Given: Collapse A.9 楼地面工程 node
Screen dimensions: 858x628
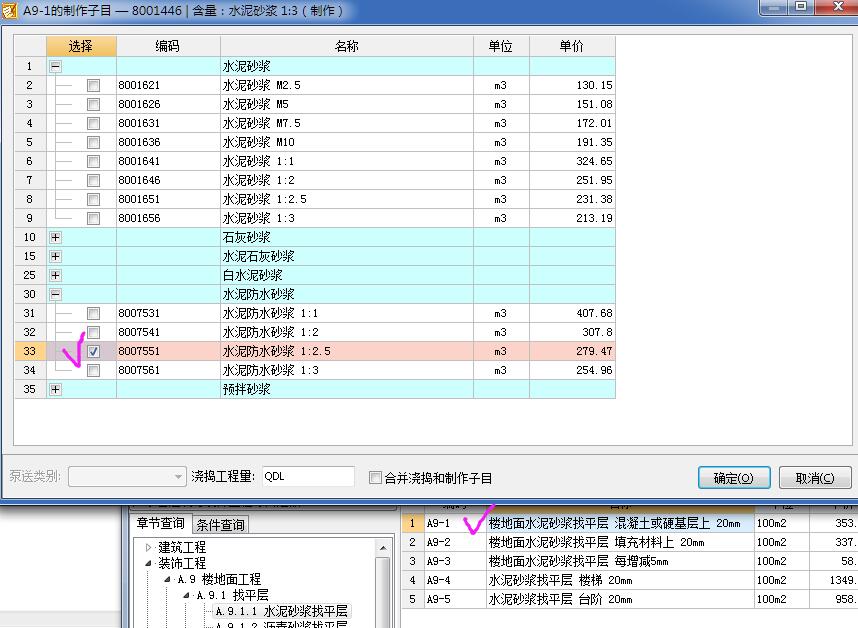Looking at the screenshot, I should tap(167, 579).
